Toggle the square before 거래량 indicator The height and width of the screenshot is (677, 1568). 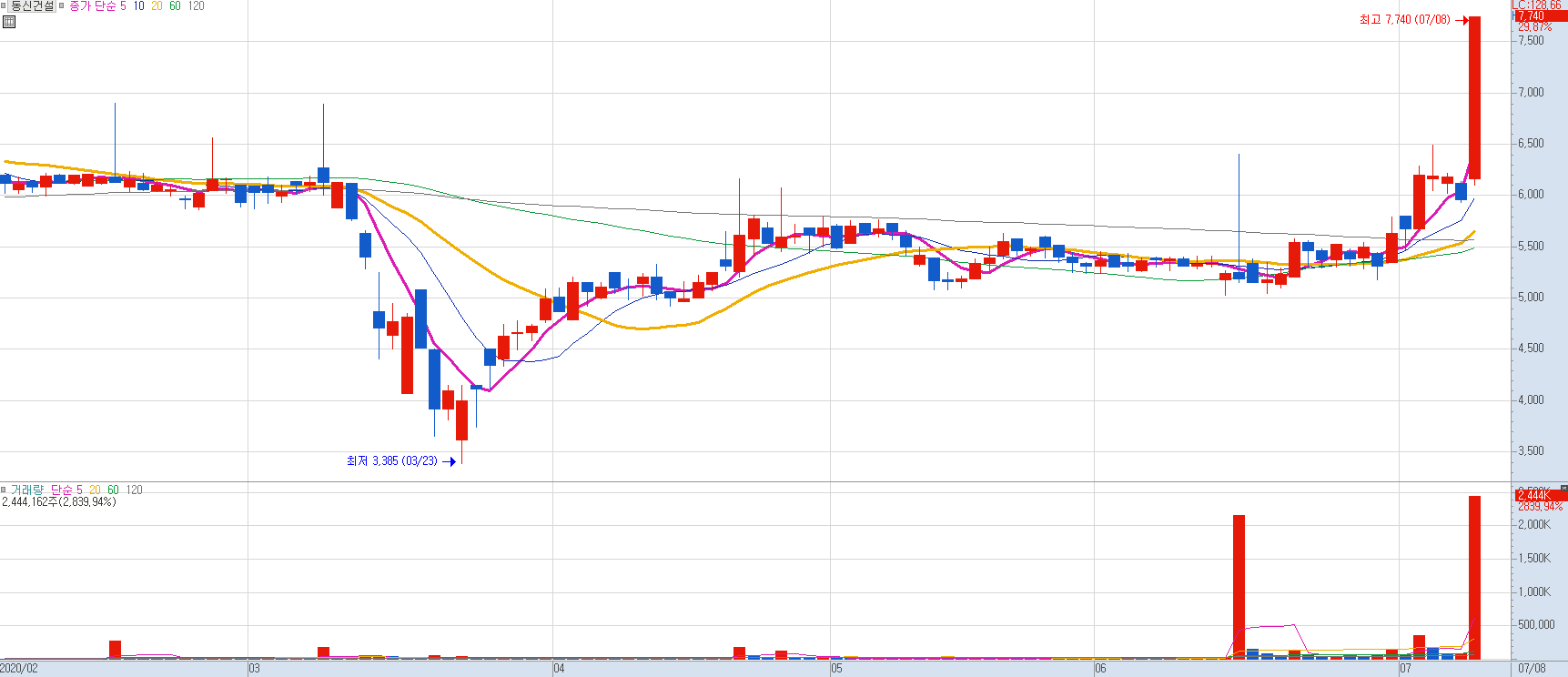[4, 490]
